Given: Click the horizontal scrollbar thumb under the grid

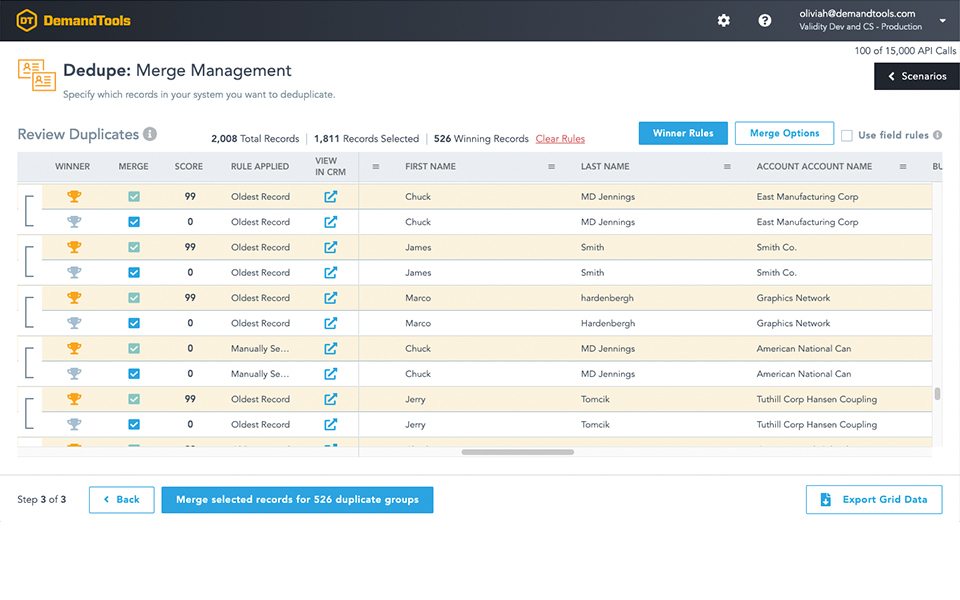Looking at the screenshot, I should coord(517,452).
